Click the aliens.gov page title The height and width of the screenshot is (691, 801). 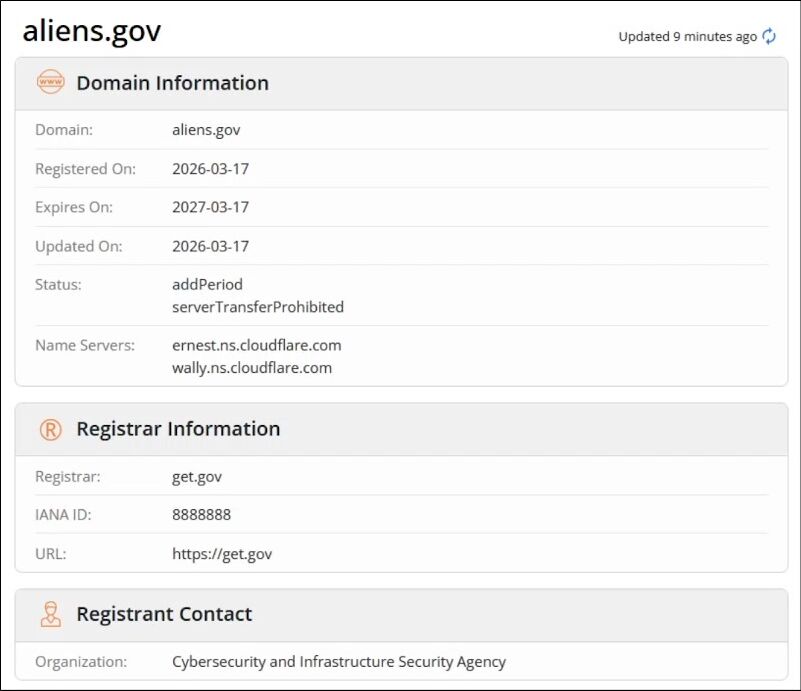(x=92, y=31)
